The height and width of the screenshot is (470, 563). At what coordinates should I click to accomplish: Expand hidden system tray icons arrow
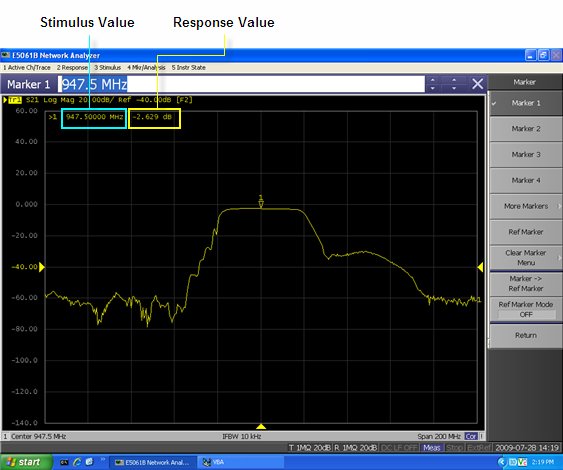pos(502,462)
